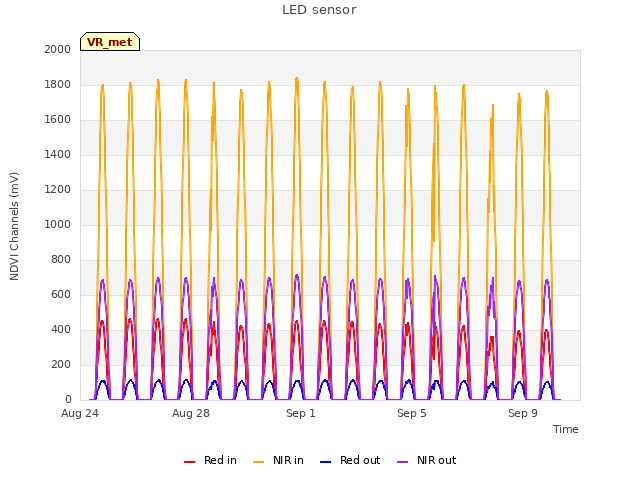This screenshot has width=640, height=480.
Task: Click the Time axis title
Action: (566, 429)
